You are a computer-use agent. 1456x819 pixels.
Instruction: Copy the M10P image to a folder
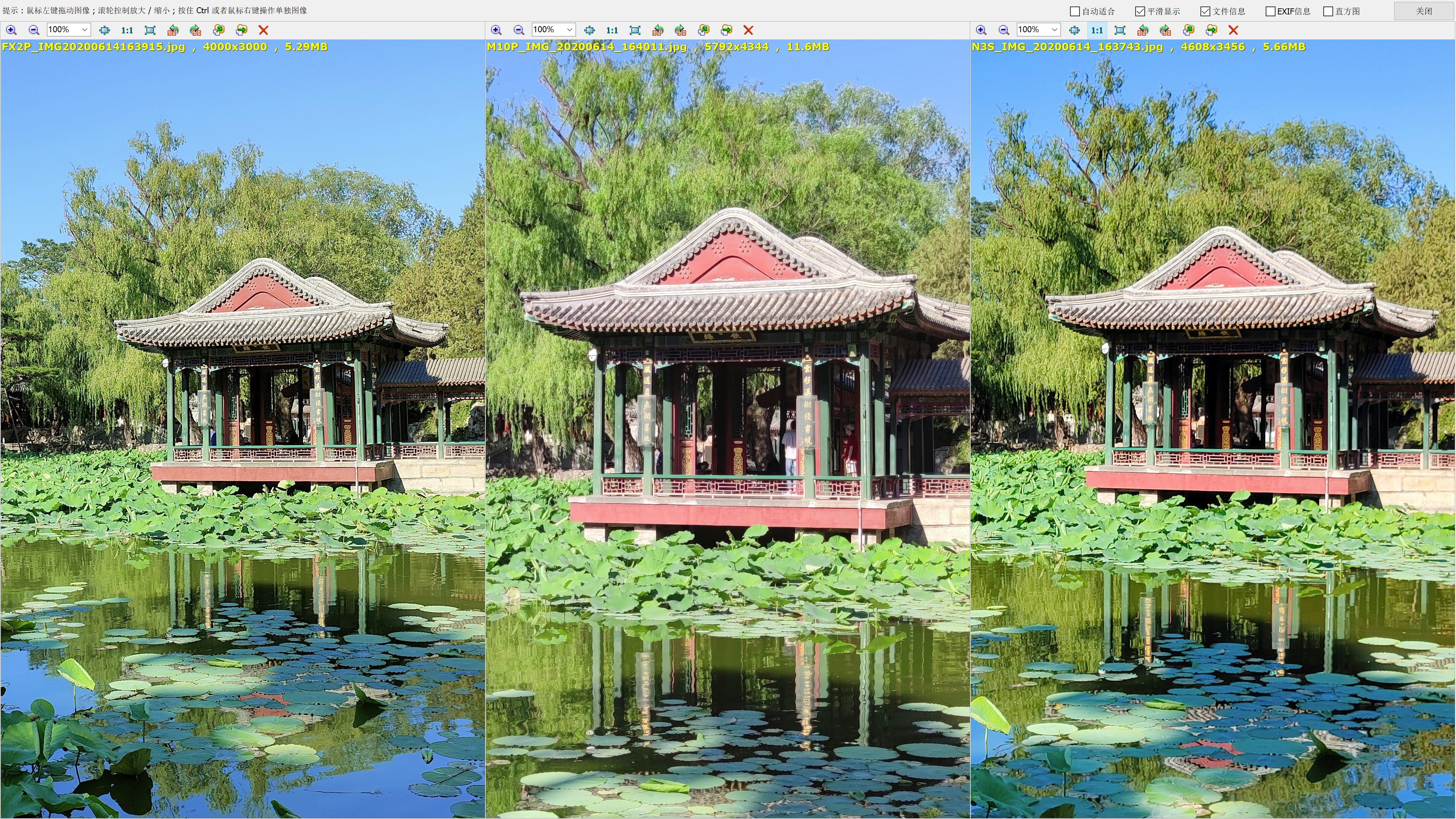point(704,30)
